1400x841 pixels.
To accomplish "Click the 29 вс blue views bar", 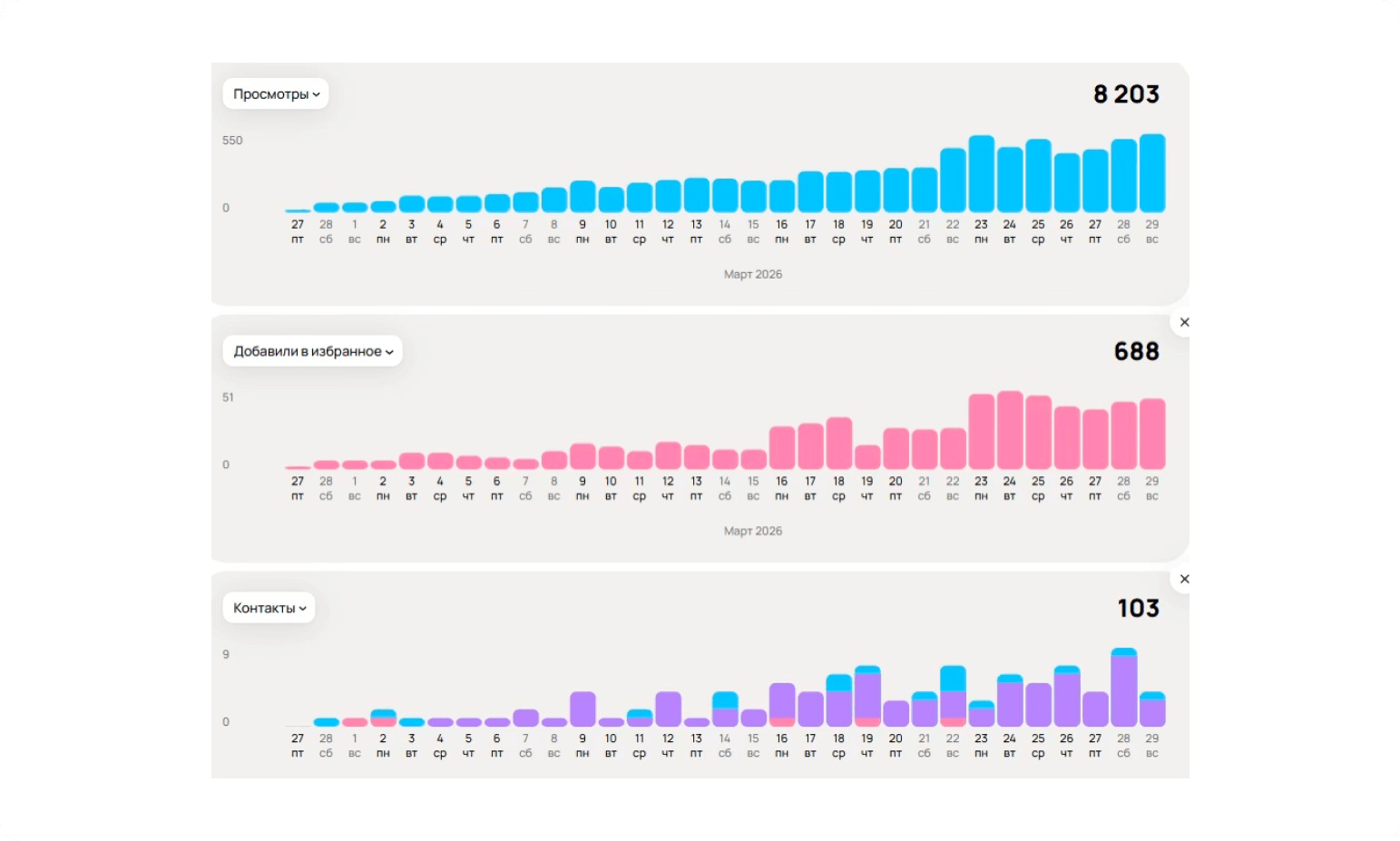I will (x=1152, y=173).
